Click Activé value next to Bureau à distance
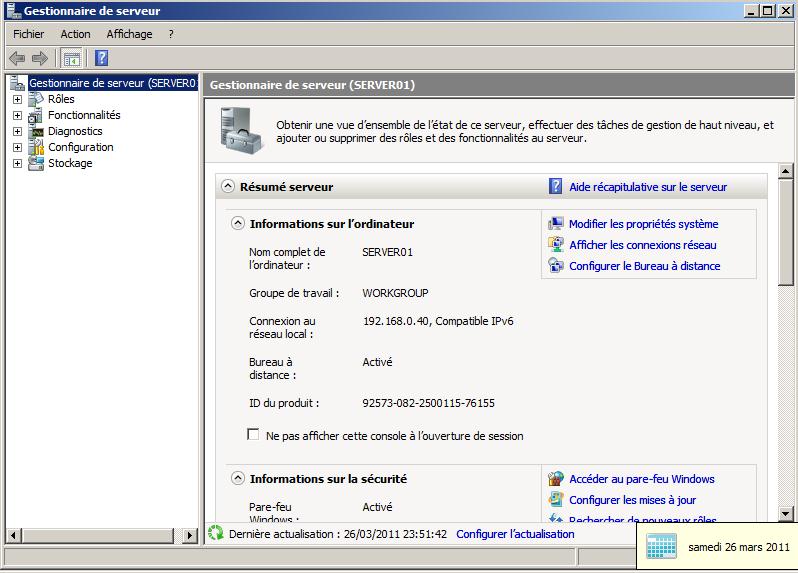 [x=377, y=362]
